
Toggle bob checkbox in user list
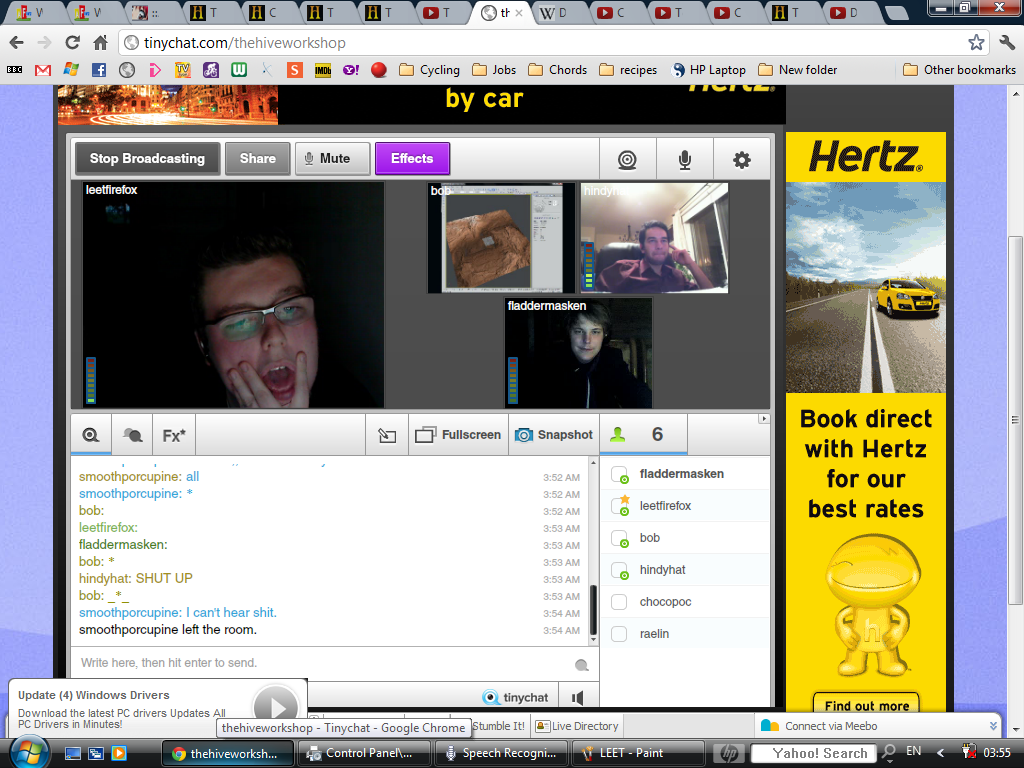coord(619,538)
